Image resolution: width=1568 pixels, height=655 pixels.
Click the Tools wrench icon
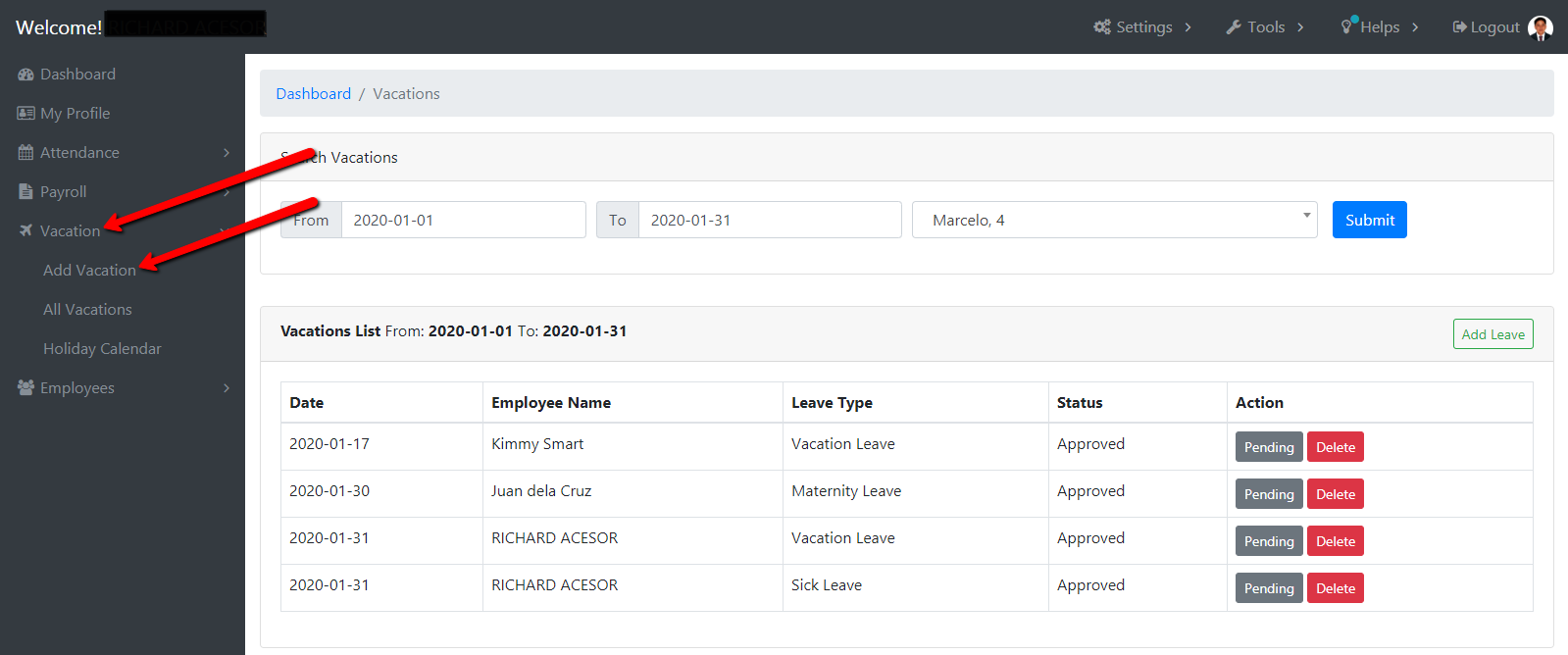(1234, 27)
